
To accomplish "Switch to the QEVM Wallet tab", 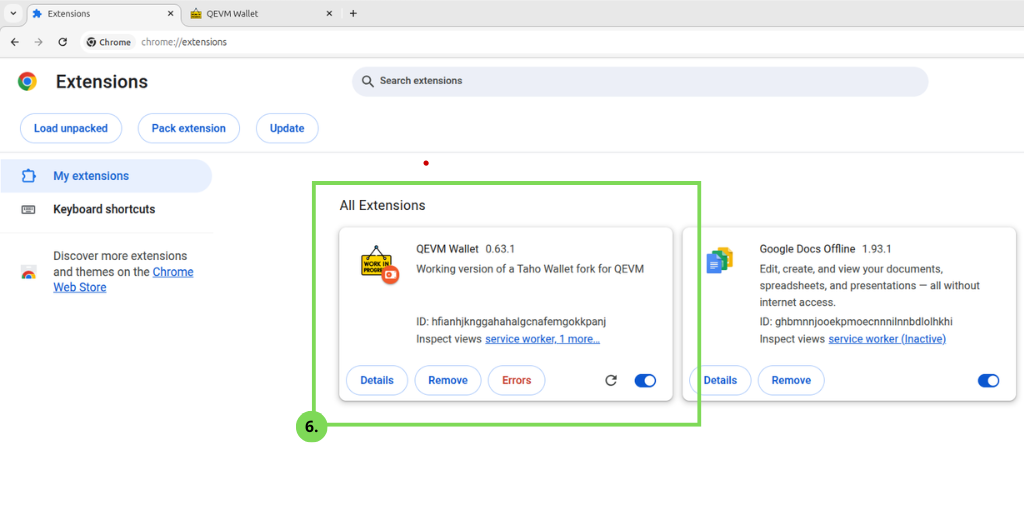I will tap(262, 14).
